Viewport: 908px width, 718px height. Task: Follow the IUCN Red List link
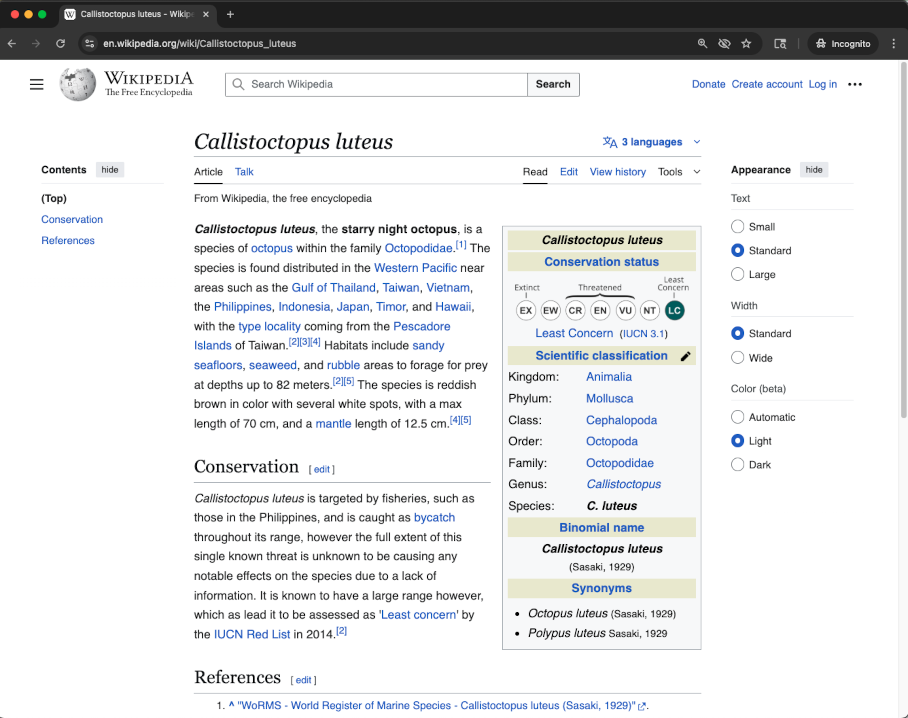point(251,634)
